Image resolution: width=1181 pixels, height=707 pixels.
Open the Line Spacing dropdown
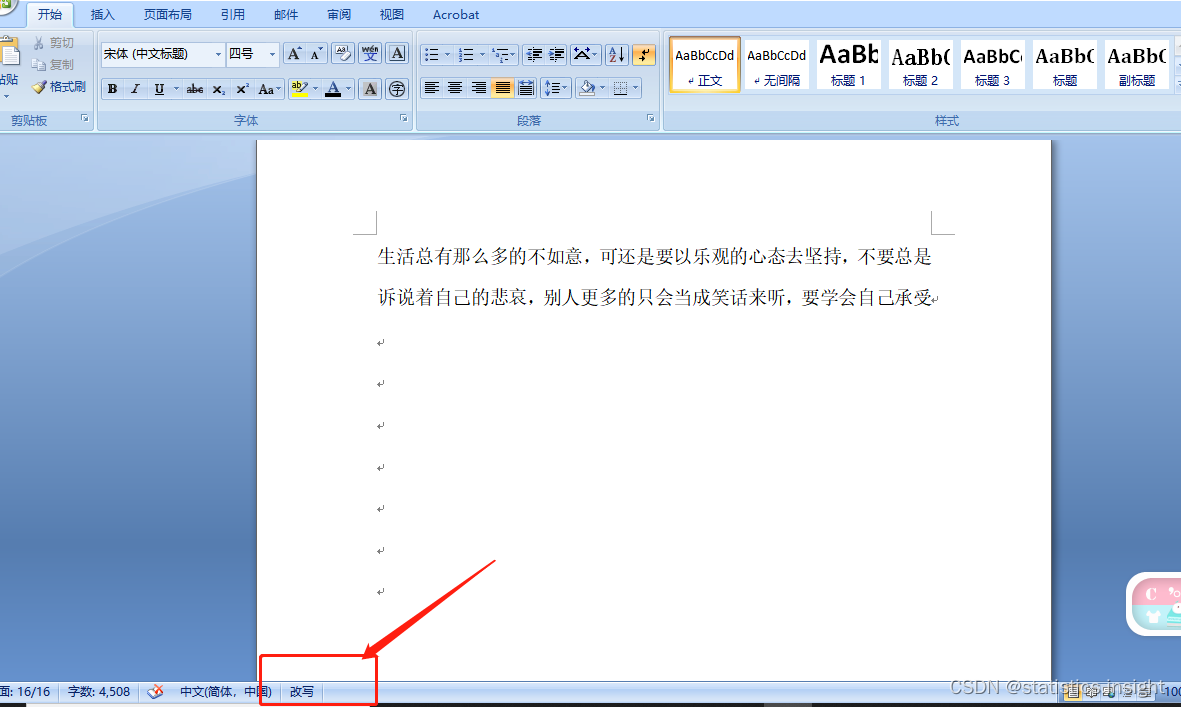(x=555, y=88)
